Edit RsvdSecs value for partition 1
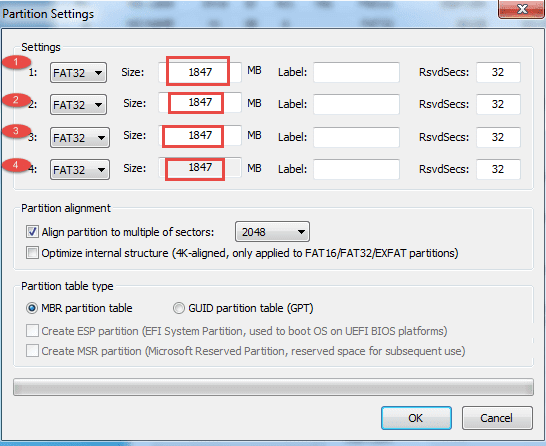 [498, 72]
